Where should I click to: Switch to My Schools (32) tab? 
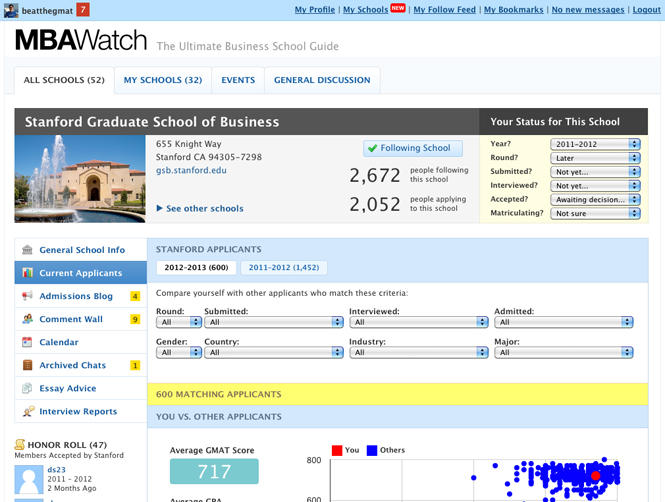[163, 80]
